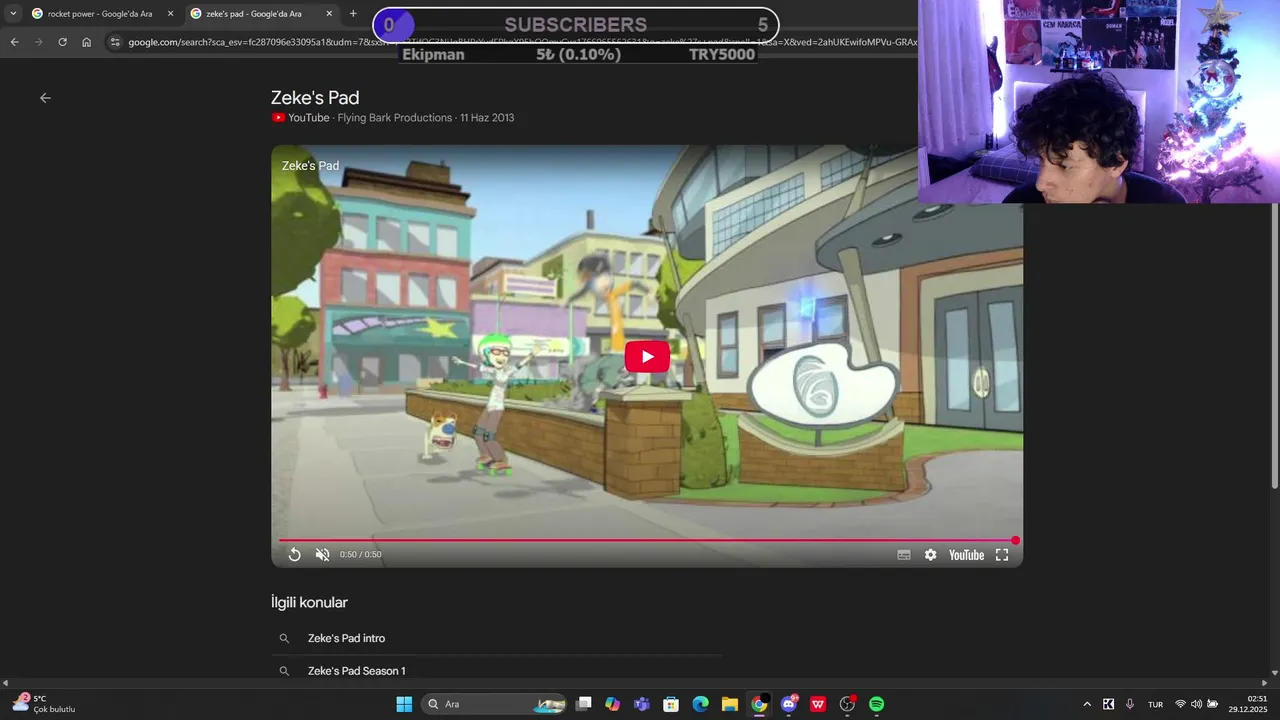Open the Windows Start menu
The image size is (1280, 720).
(x=404, y=704)
